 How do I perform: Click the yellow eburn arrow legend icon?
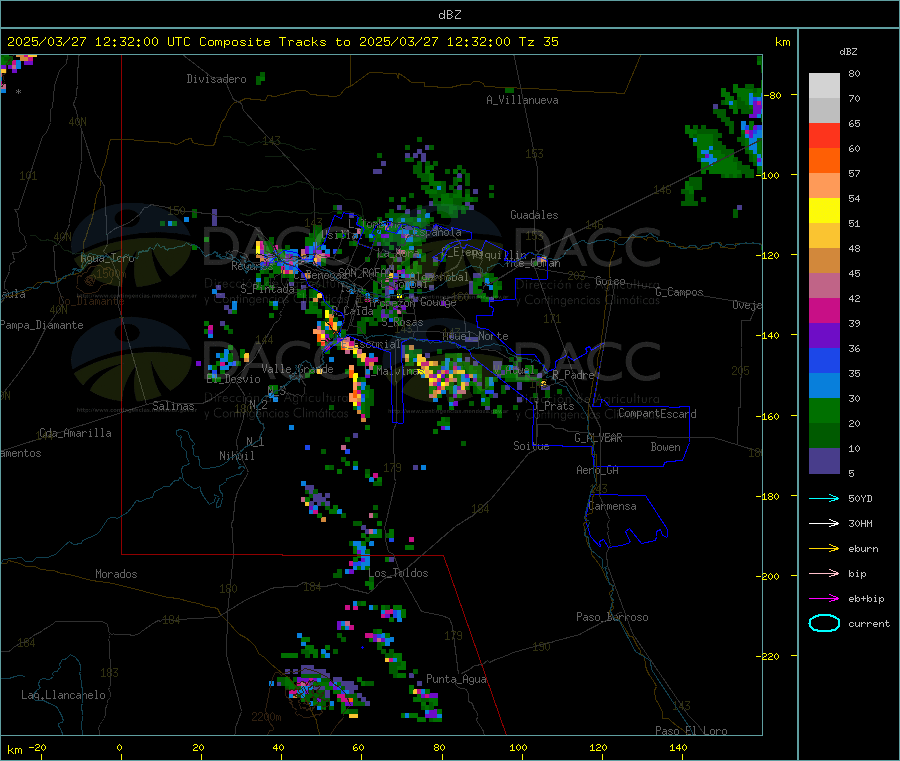[x=824, y=549]
